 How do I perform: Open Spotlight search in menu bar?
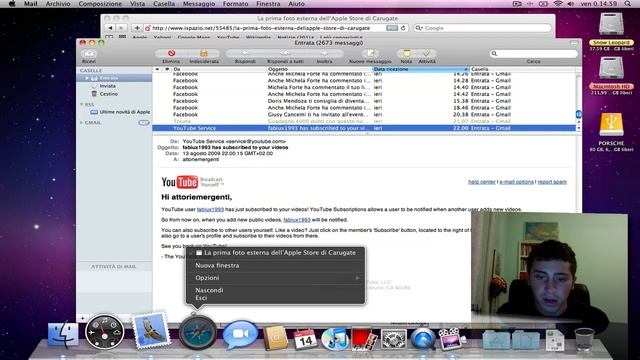(x=628, y=4)
